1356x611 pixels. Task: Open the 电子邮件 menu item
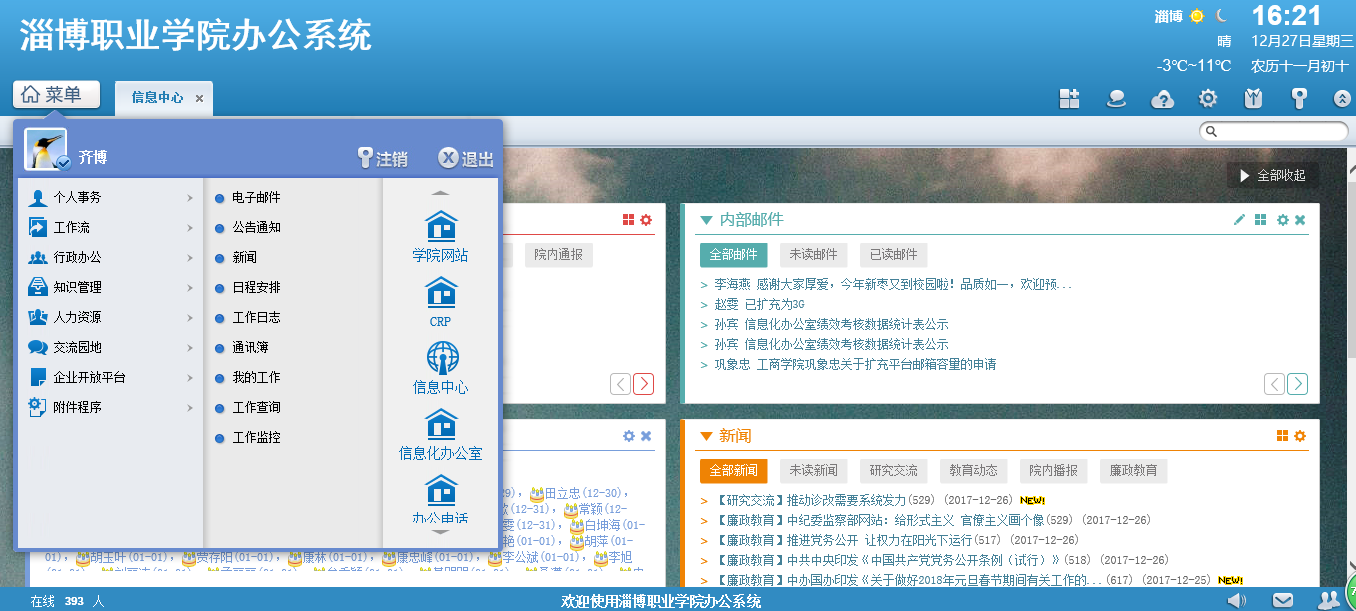tap(256, 198)
